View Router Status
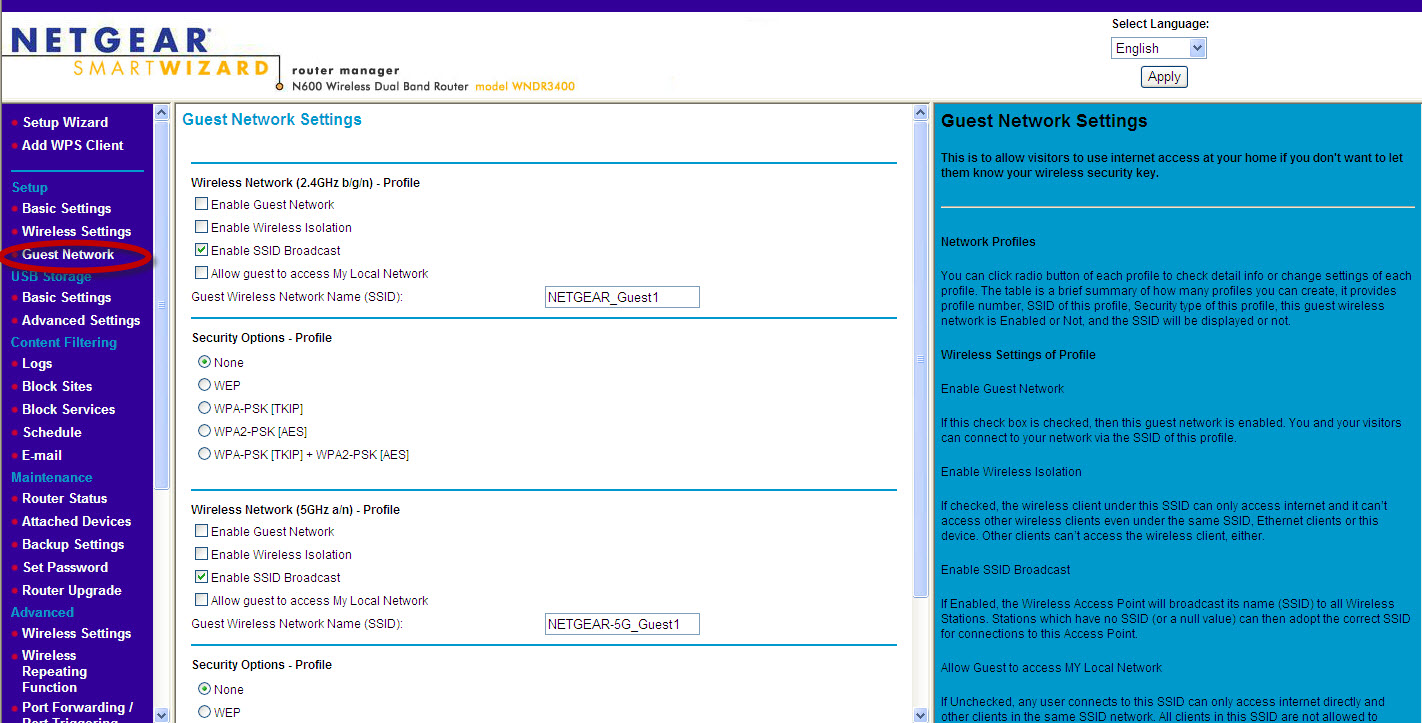The image size is (1422, 723). [x=64, y=498]
